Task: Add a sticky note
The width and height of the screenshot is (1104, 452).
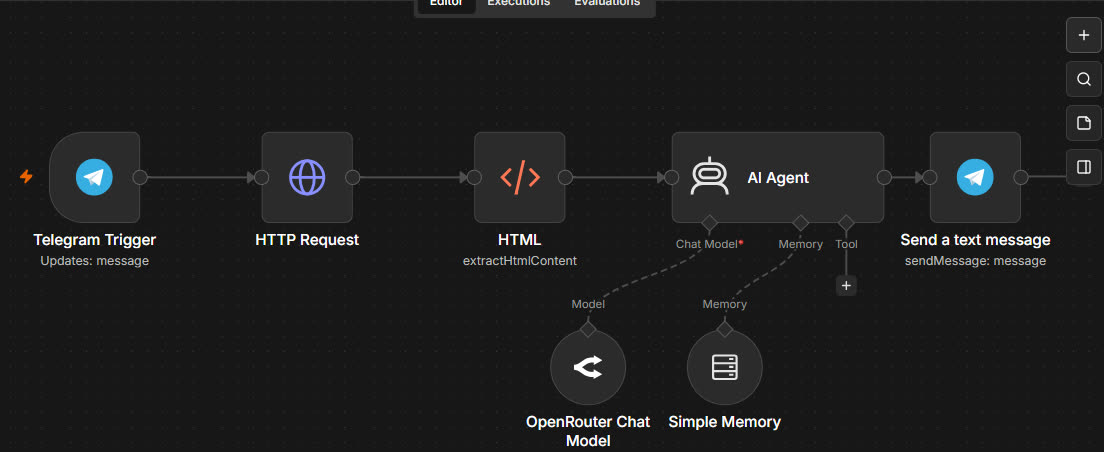Action: [1084, 123]
